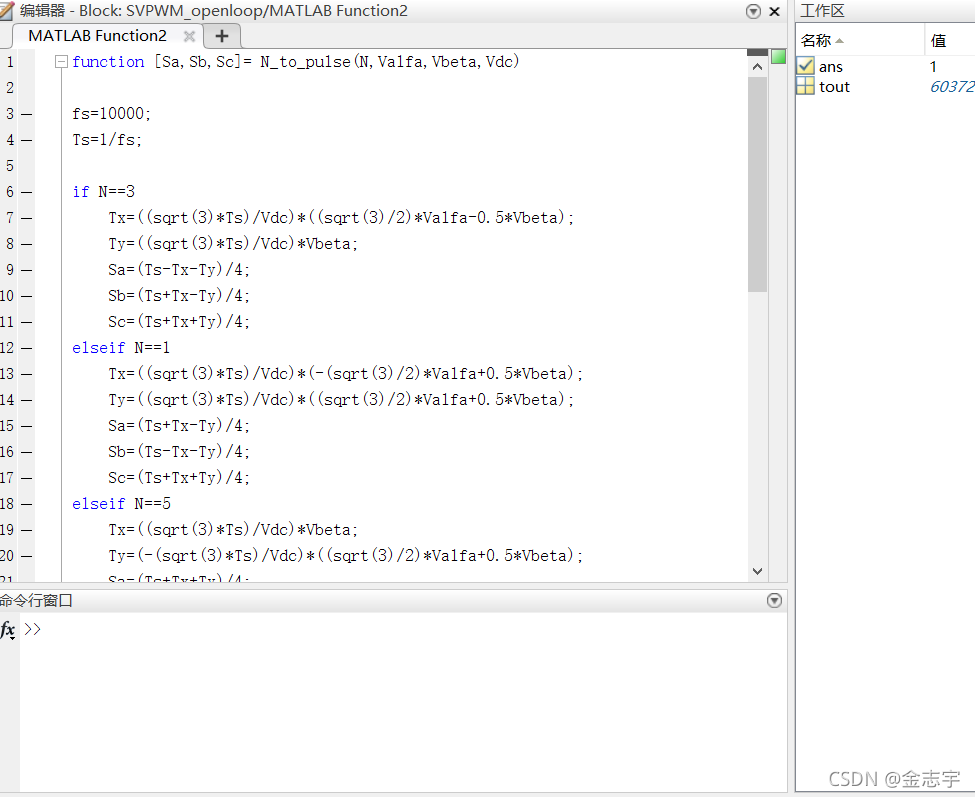Image resolution: width=975 pixels, height=797 pixels.
Task: Click the 'Tx=((sqrt(3)*Ts)/Vdc)*Vbeta;' line 19
Action: pyautogui.click(x=233, y=530)
